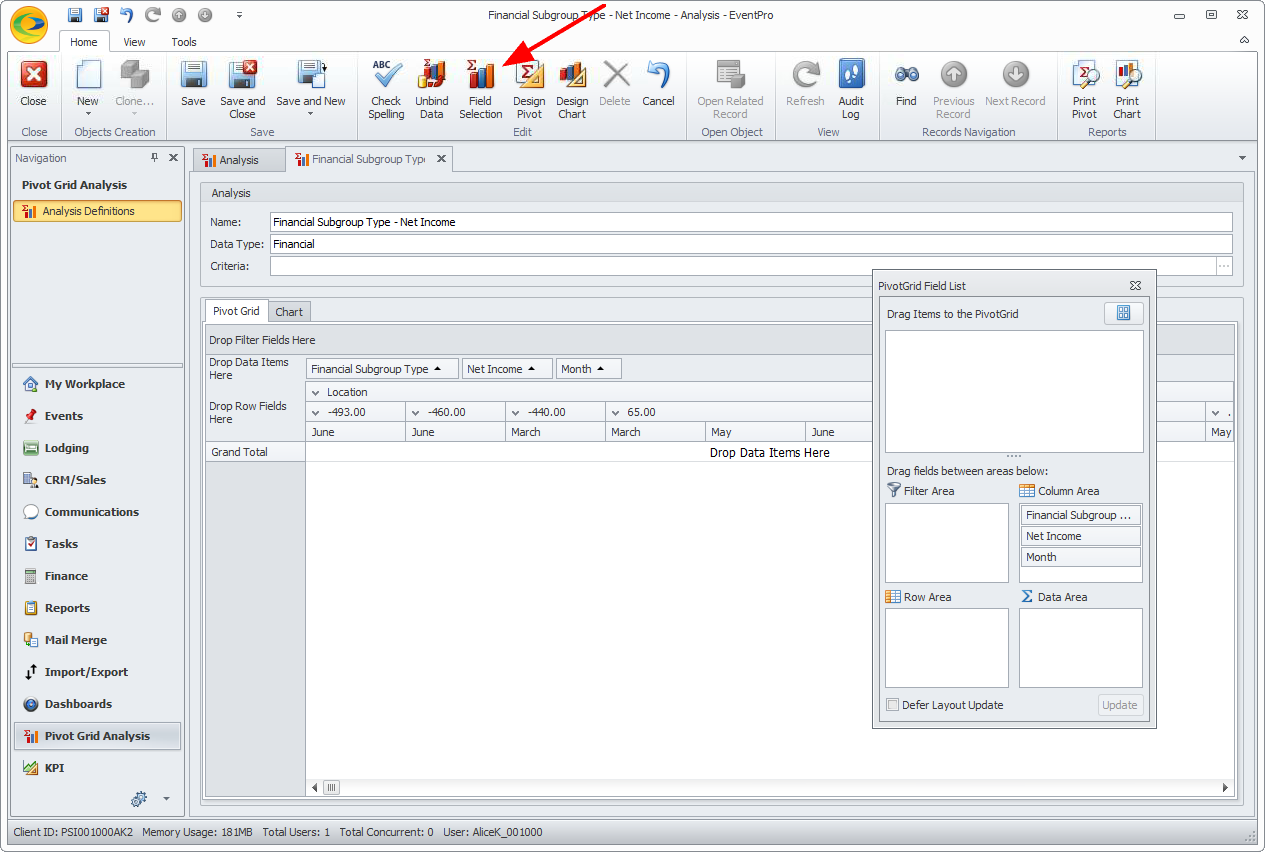Open Dashboards navigation group
Image resolution: width=1265 pixels, height=852 pixels.
click(x=97, y=704)
